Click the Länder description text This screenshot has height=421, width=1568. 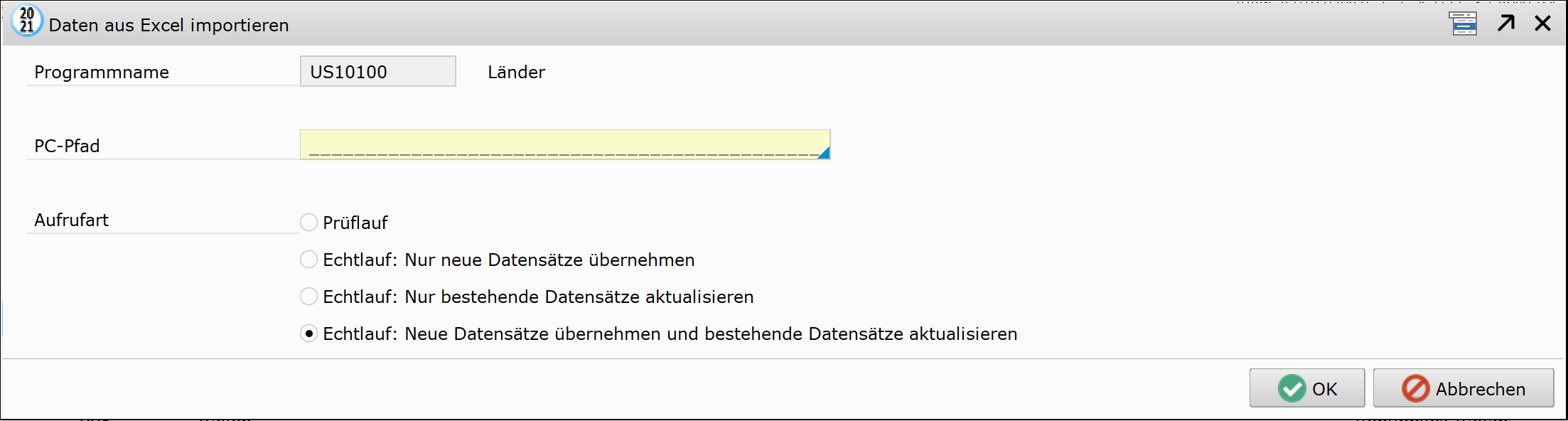click(517, 72)
